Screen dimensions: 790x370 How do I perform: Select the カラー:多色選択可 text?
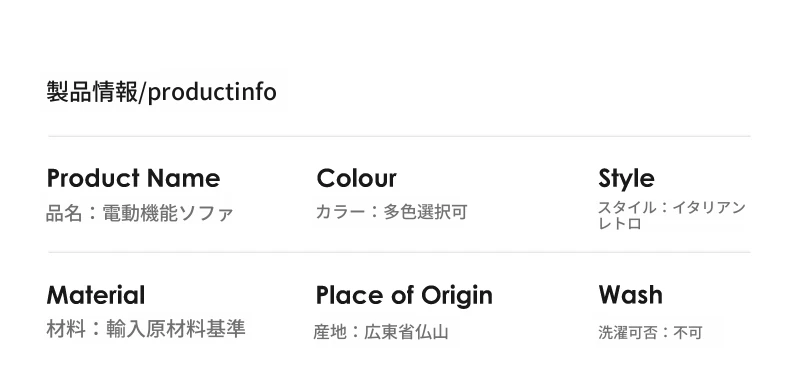click(x=391, y=212)
